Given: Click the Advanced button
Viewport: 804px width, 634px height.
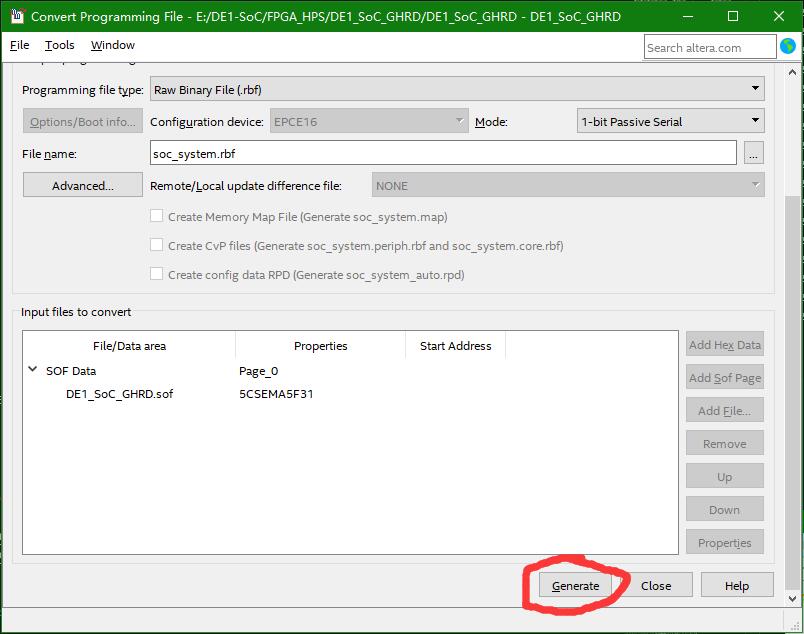Looking at the screenshot, I should pos(83,185).
